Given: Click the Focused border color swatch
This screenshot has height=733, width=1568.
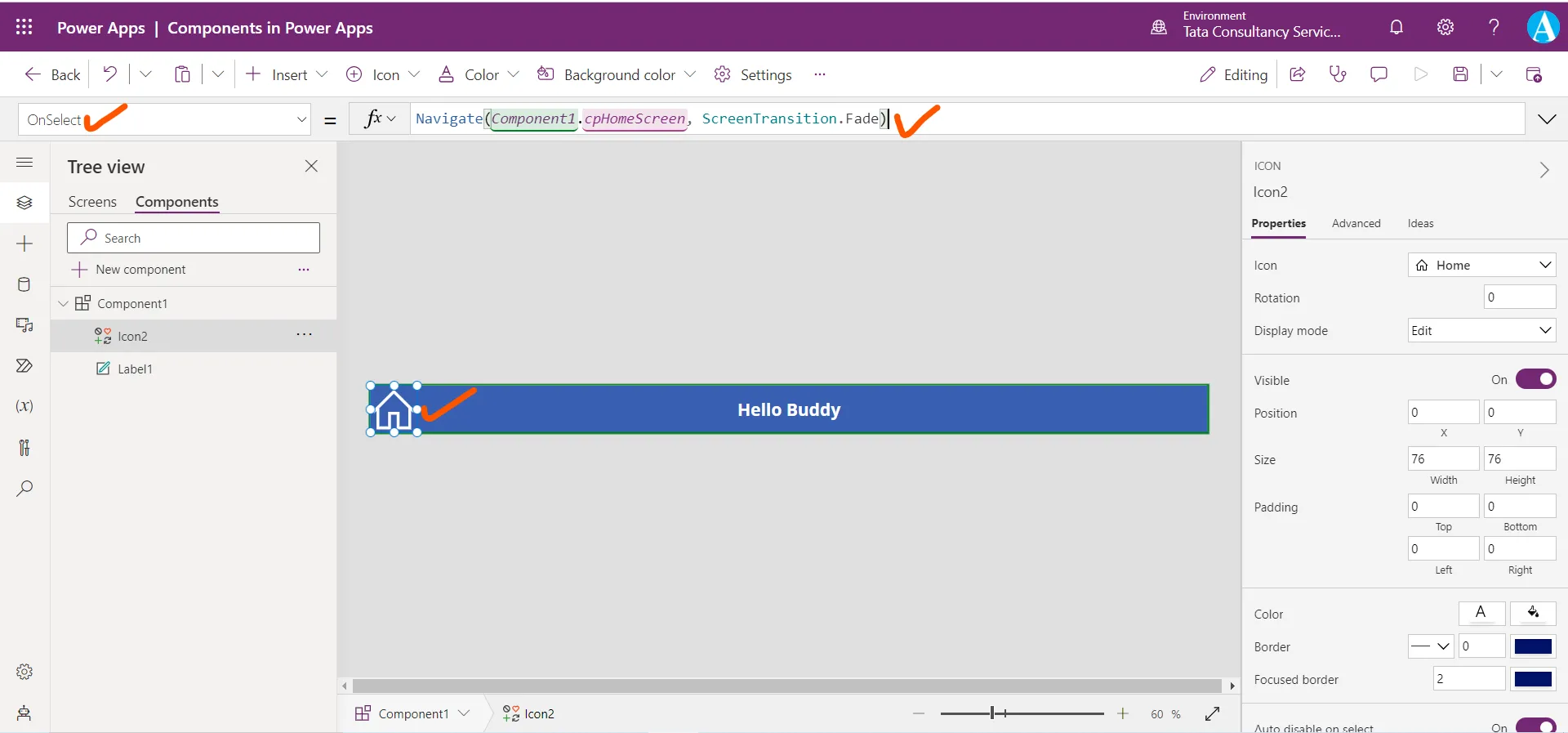Looking at the screenshot, I should (1533, 679).
